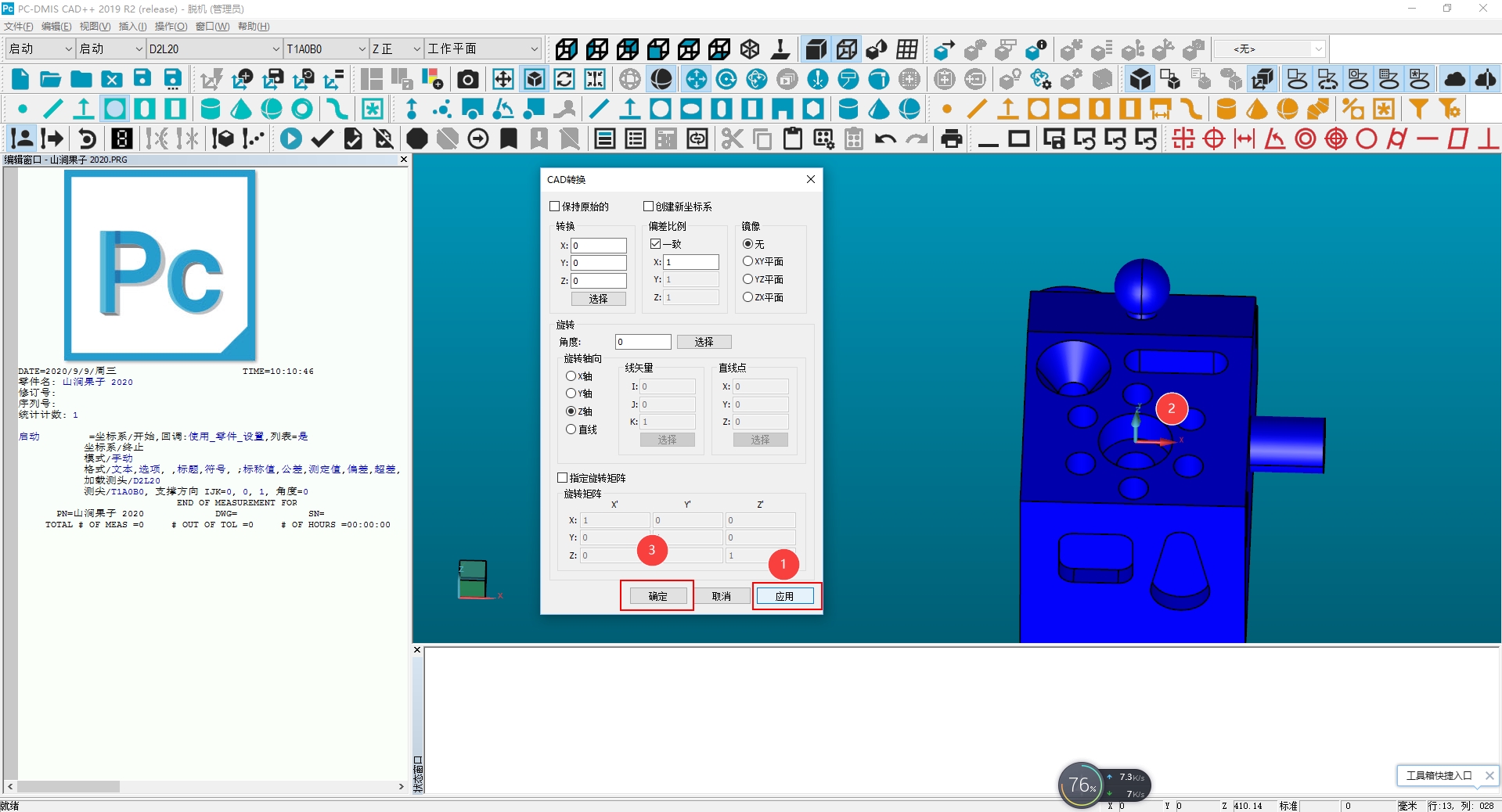Open the 操作(O) menu
Screen dimensions: 1502x812
[171, 27]
